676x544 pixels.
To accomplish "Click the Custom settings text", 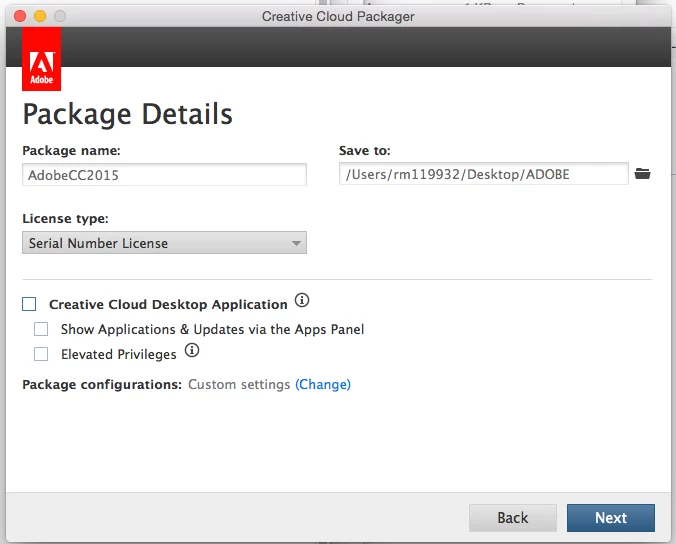I will (239, 384).
